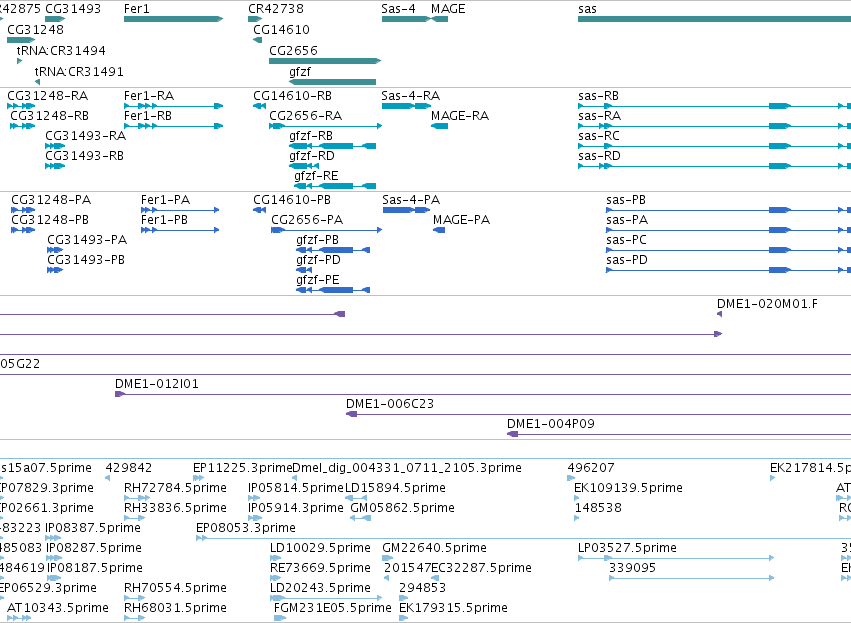This screenshot has width=851, height=623.
Task: Click the CG31493 gene bar
Action: [55, 19]
